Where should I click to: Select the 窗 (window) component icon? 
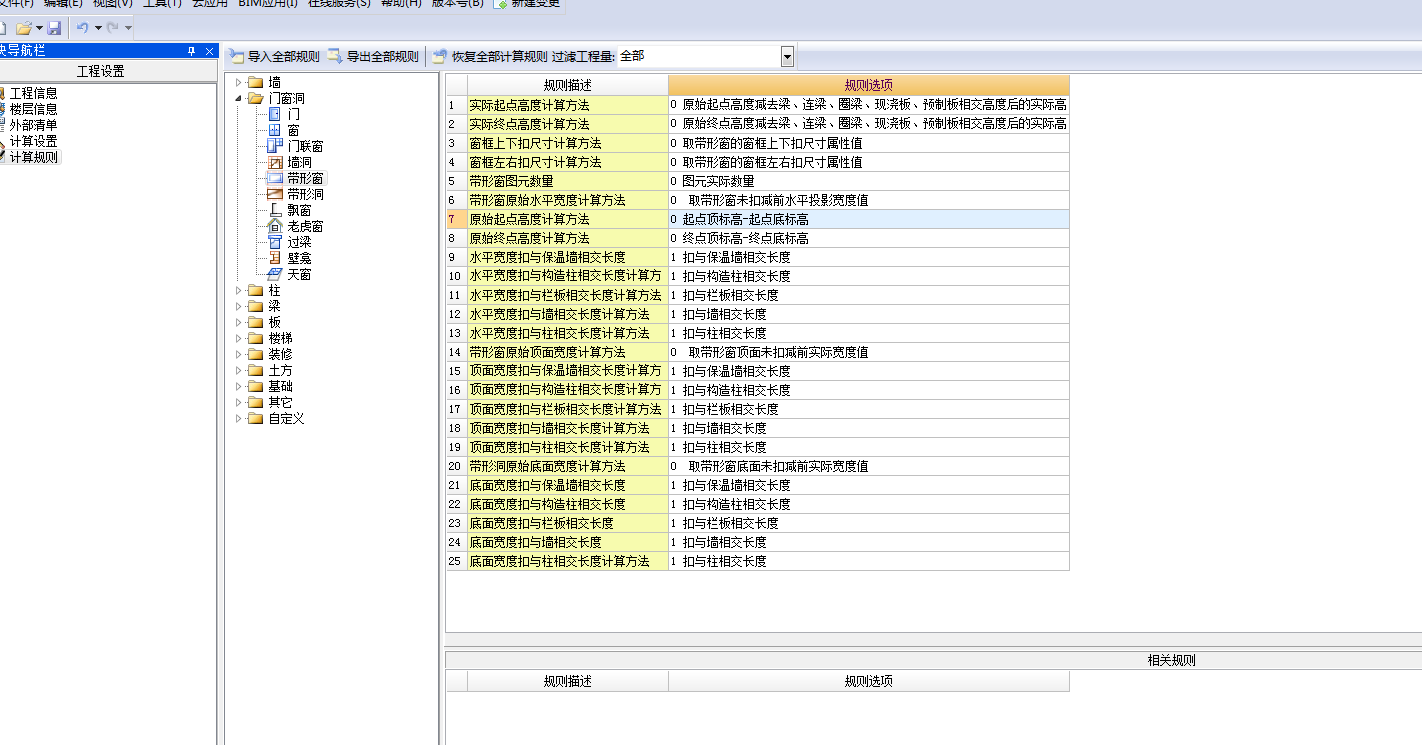[x=275, y=130]
